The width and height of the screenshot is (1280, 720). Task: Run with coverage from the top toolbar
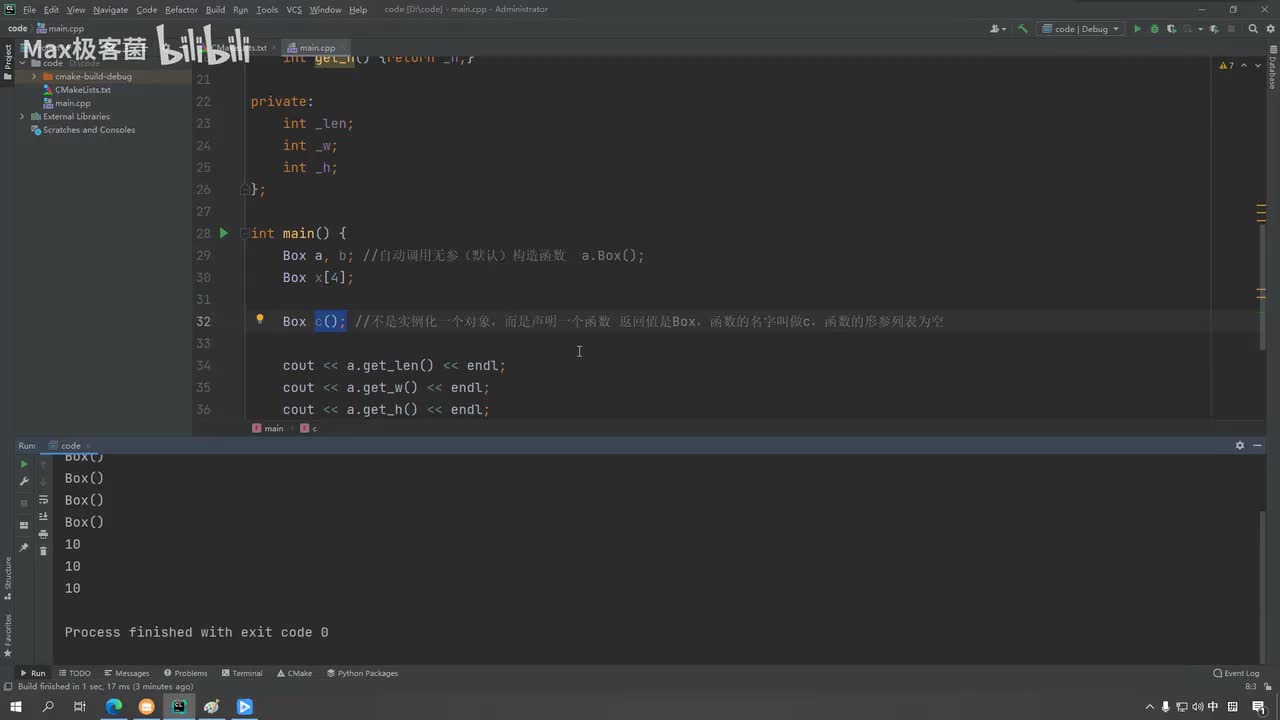(1171, 29)
